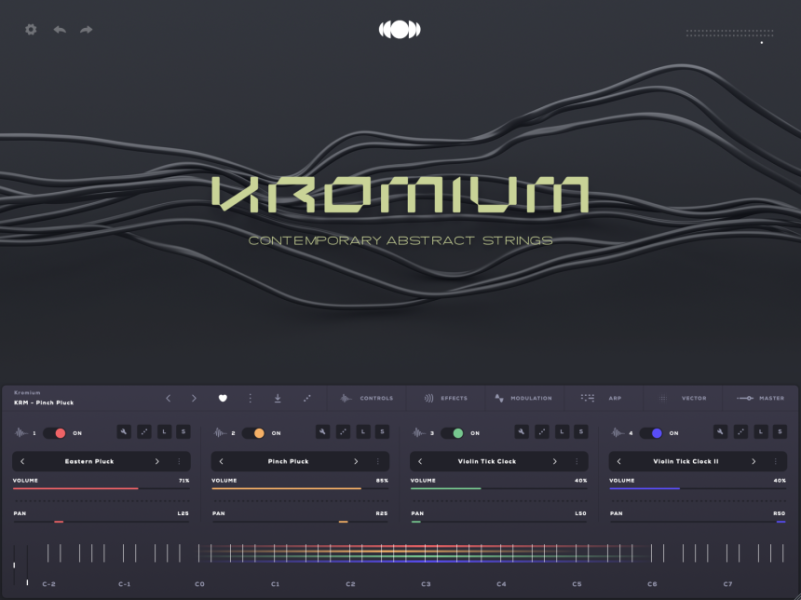Screen dimensions: 801x600
Task: Switch to the Modulation tab
Action: click(524, 398)
